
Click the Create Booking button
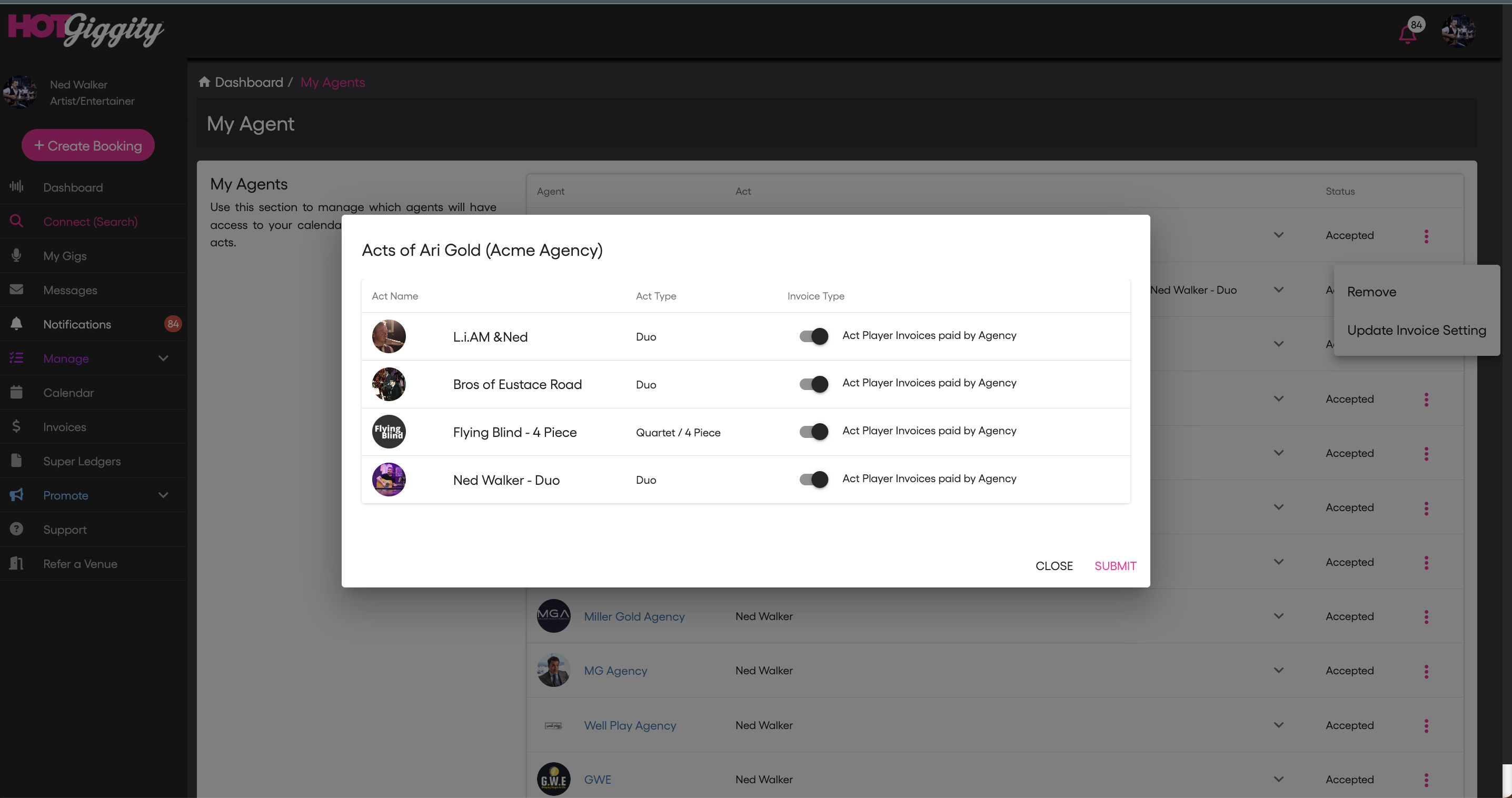click(88, 145)
